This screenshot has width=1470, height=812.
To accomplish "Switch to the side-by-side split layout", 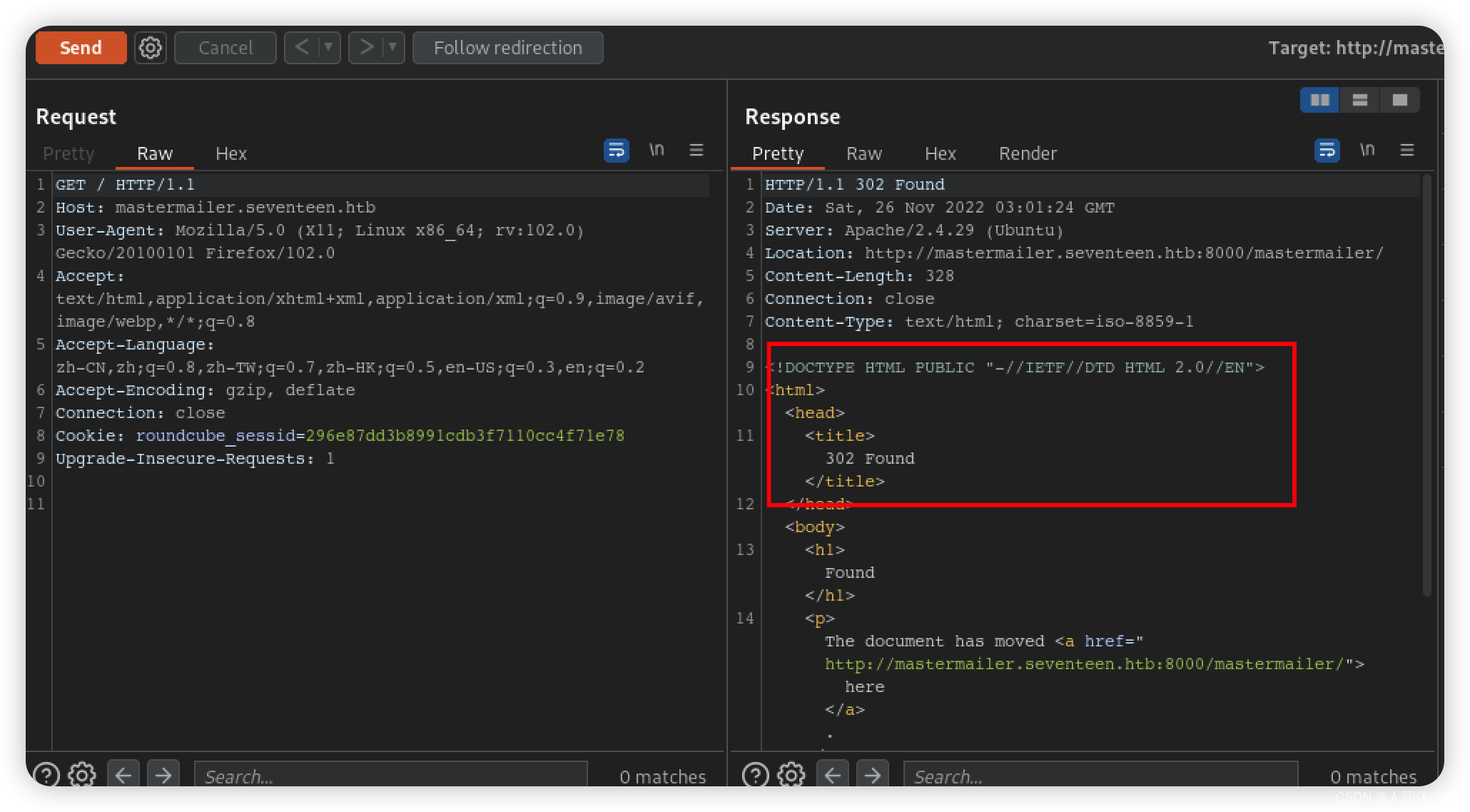I will [x=1319, y=100].
